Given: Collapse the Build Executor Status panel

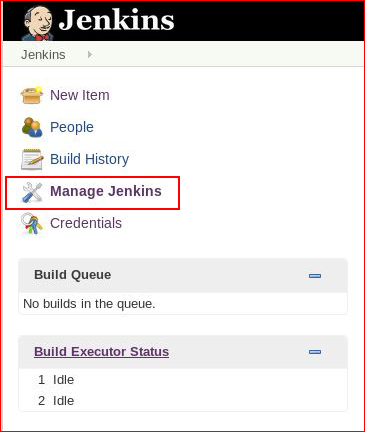Looking at the screenshot, I should pos(315,352).
